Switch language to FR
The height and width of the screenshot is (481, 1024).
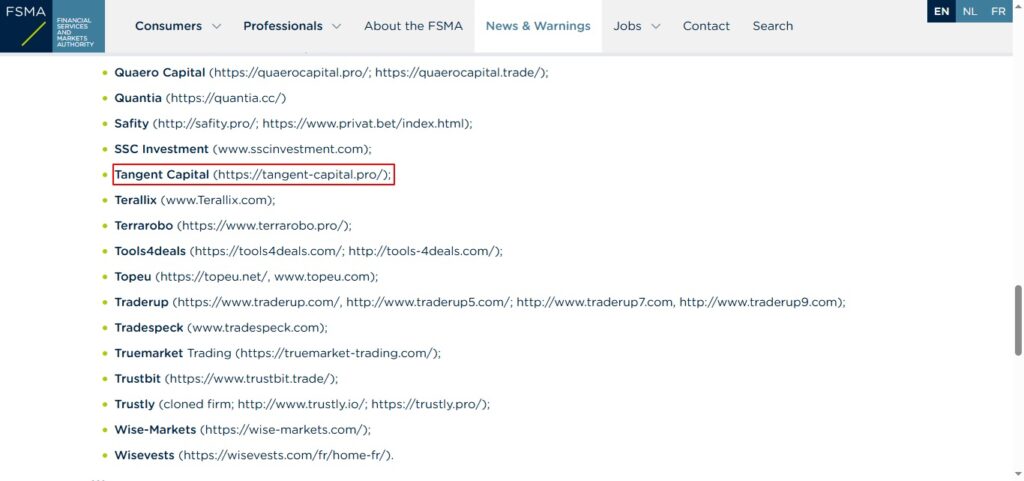[998, 11]
